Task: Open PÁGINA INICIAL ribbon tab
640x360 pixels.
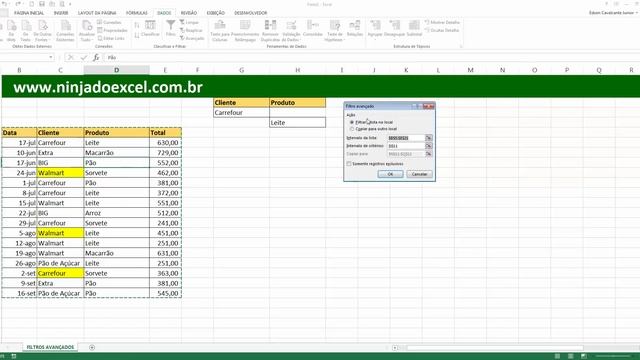Action: [29, 13]
